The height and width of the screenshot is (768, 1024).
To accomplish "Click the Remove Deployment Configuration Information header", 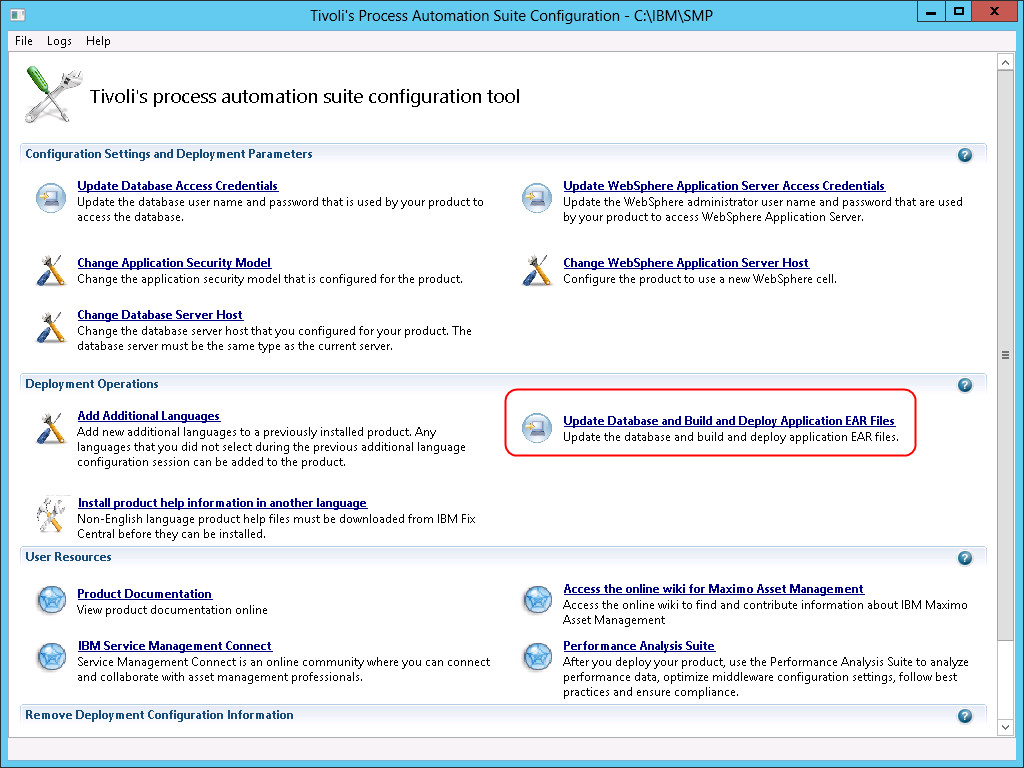I will pos(159,715).
